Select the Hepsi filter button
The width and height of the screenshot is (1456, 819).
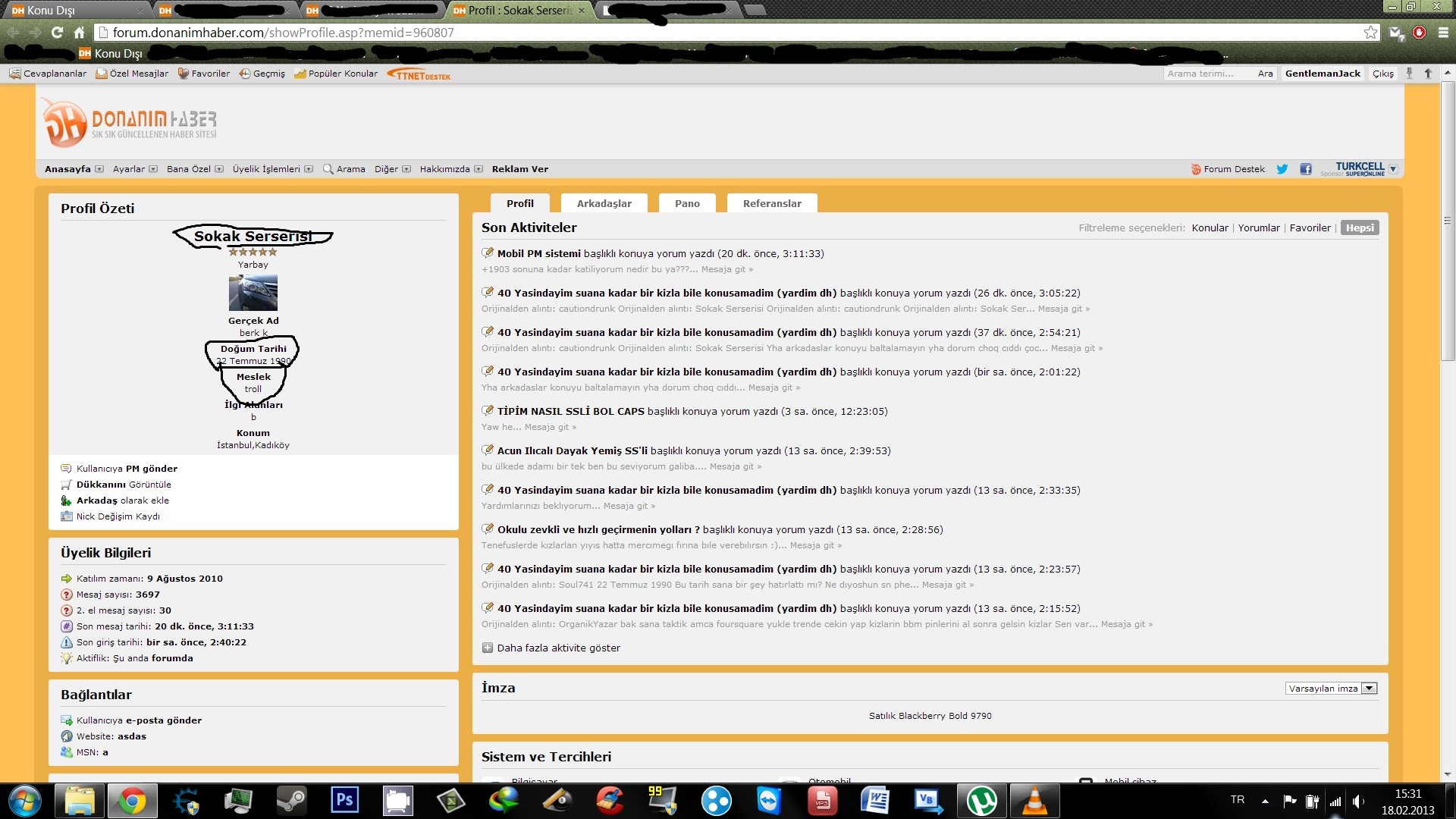(1360, 227)
